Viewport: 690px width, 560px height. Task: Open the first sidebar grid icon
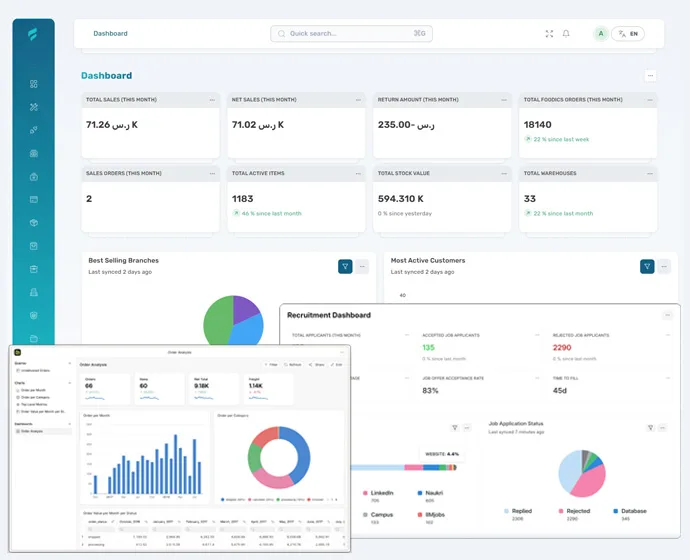pos(33,84)
